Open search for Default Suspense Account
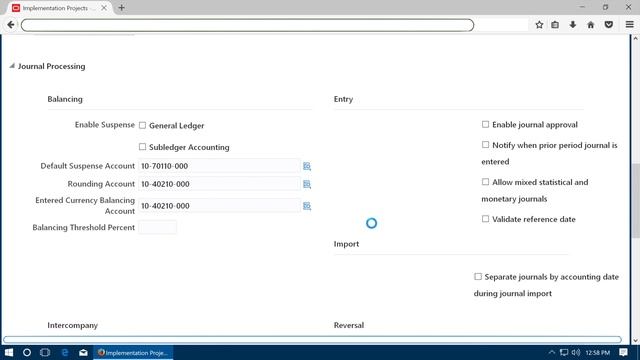Image resolution: width=640 pixels, height=360 pixels. click(x=307, y=166)
